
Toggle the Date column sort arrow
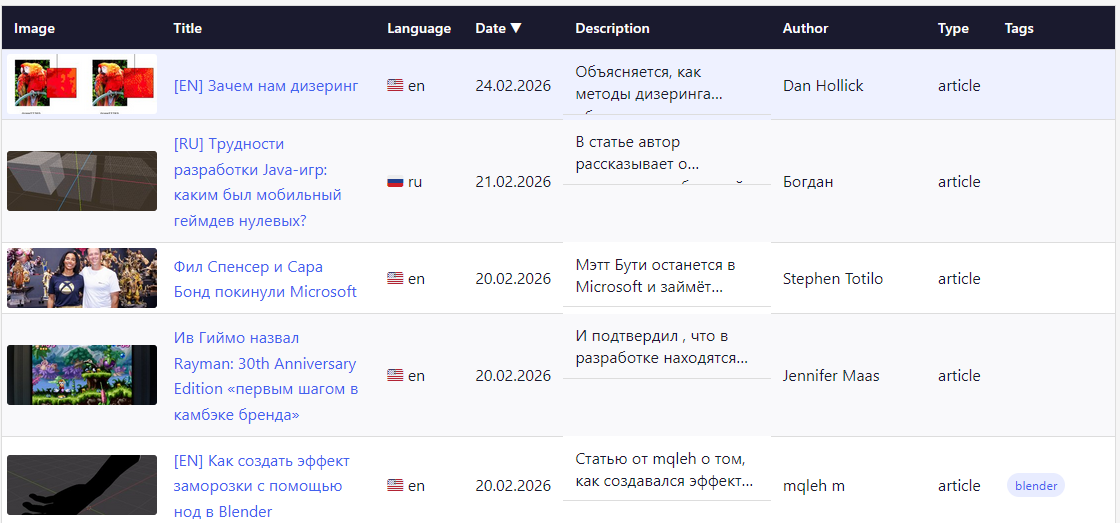coord(516,28)
